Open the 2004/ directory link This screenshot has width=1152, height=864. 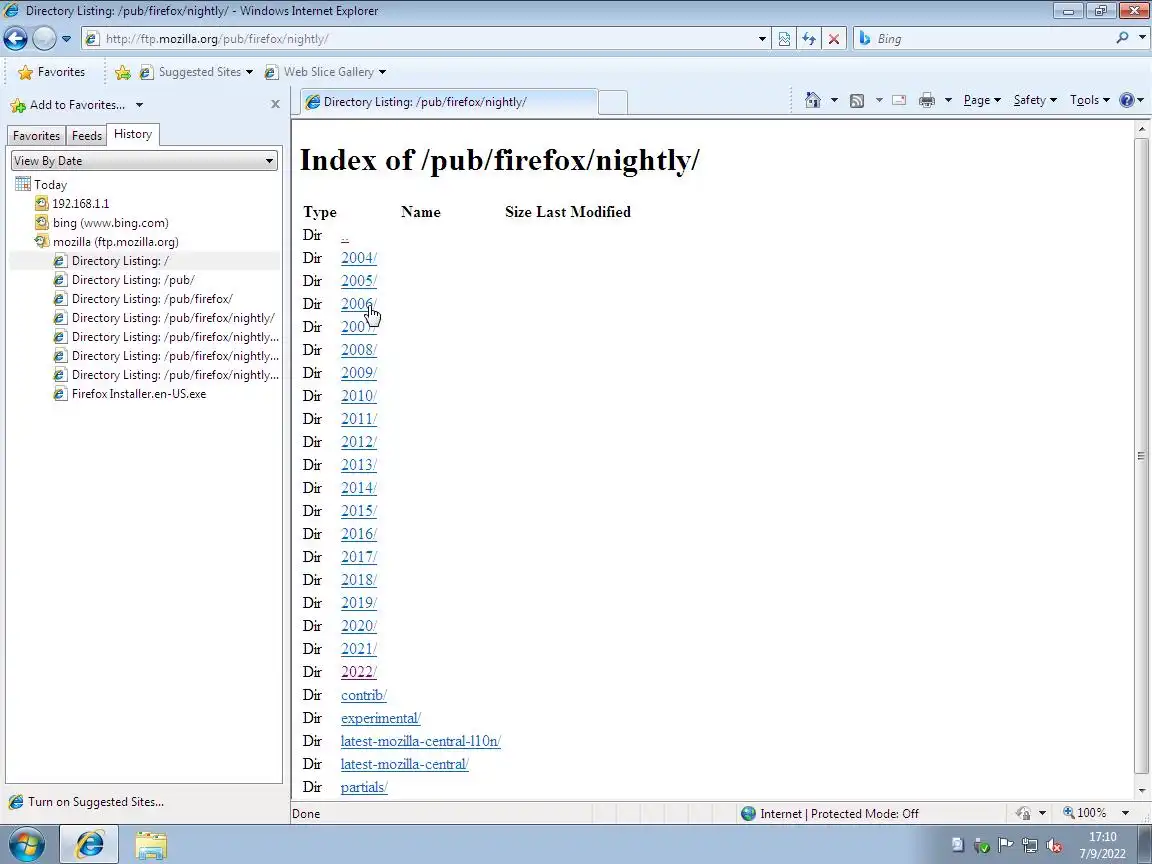tap(359, 258)
